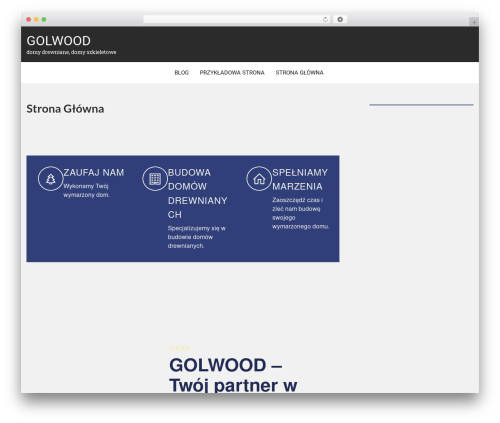The height and width of the screenshot is (423, 500).
Task: Open the Blog menu item
Action: 181,73
